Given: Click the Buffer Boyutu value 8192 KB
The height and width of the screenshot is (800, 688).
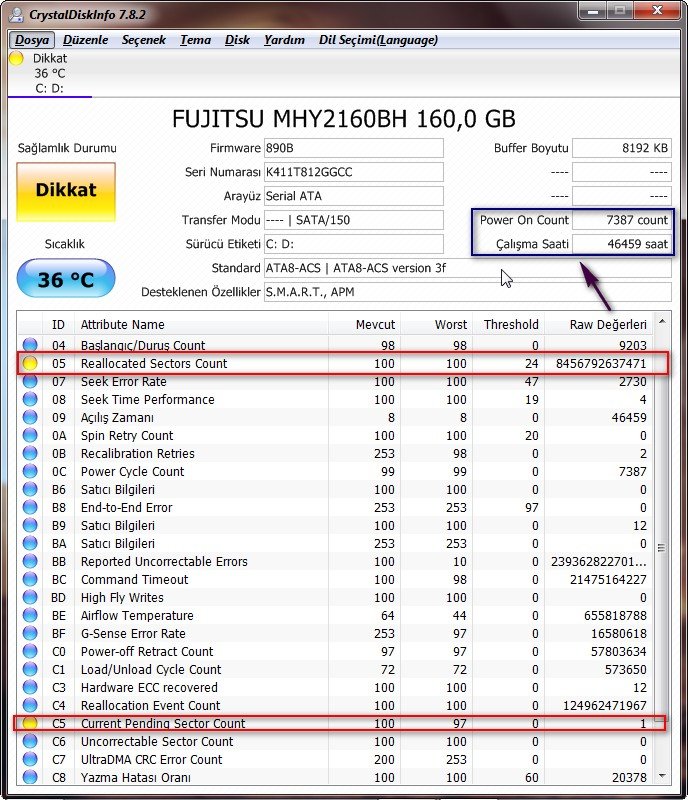Looking at the screenshot, I should (x=621, y=148).
